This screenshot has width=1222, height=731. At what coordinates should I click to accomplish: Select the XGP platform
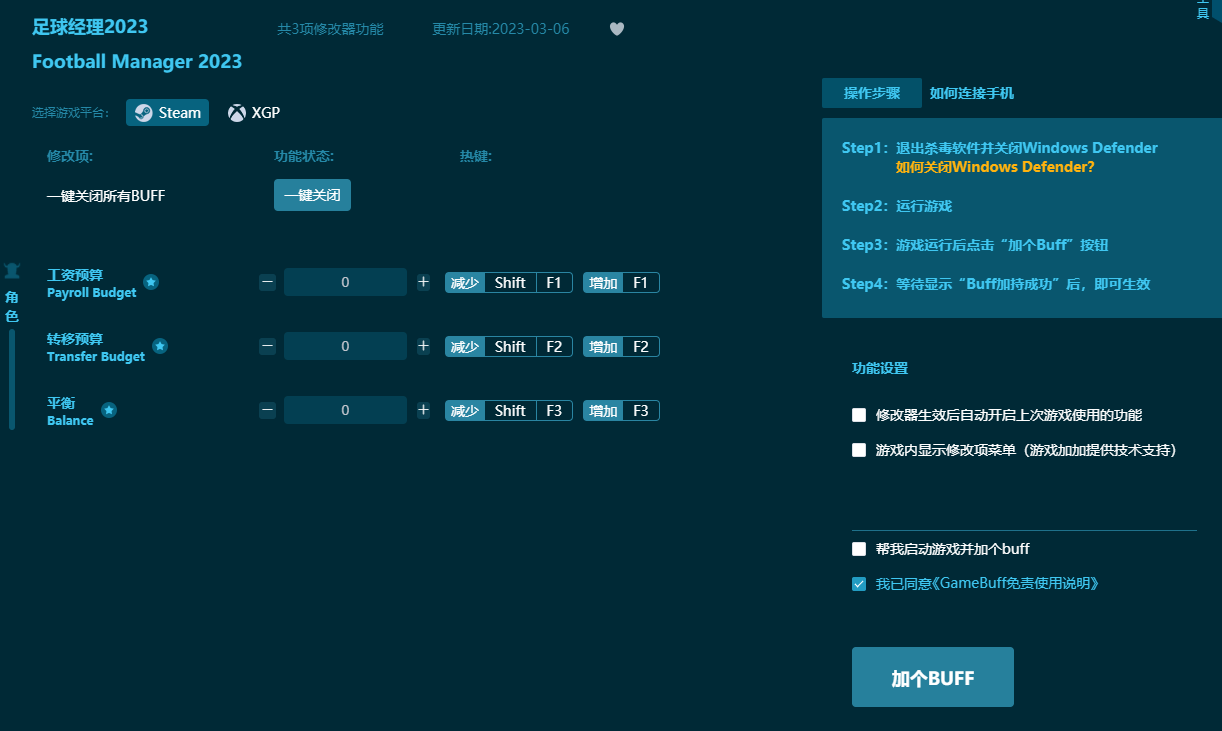tap(254, 113)
